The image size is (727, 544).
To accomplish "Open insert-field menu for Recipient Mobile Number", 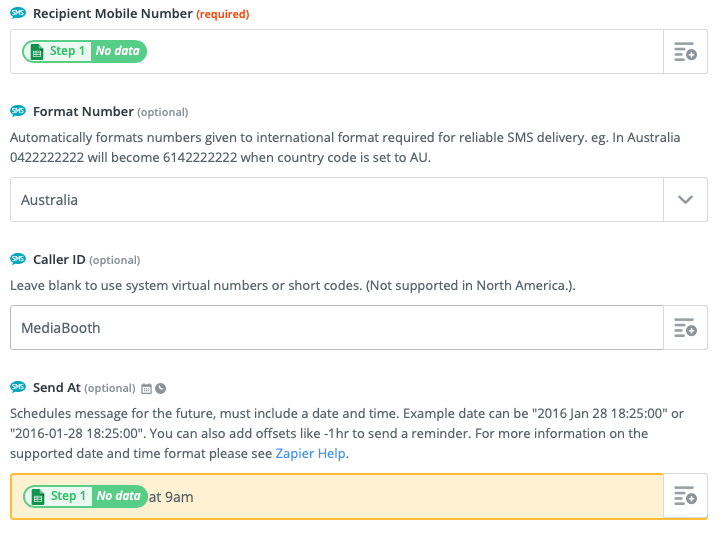I will (685, 52).
